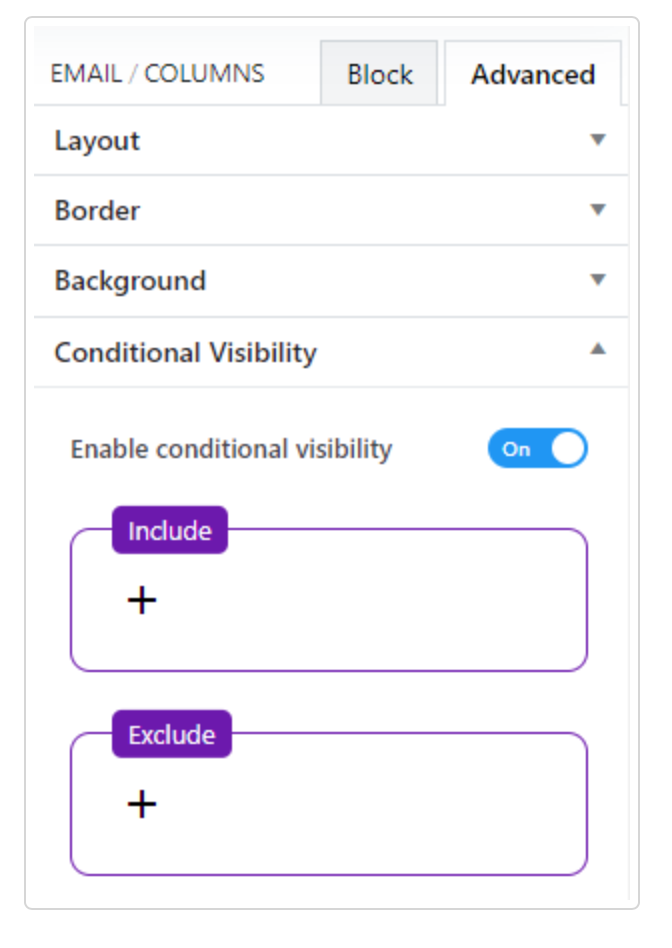Screen dimensions: 672x948
Task: Open the Background section heading
Action: (130, 281)
